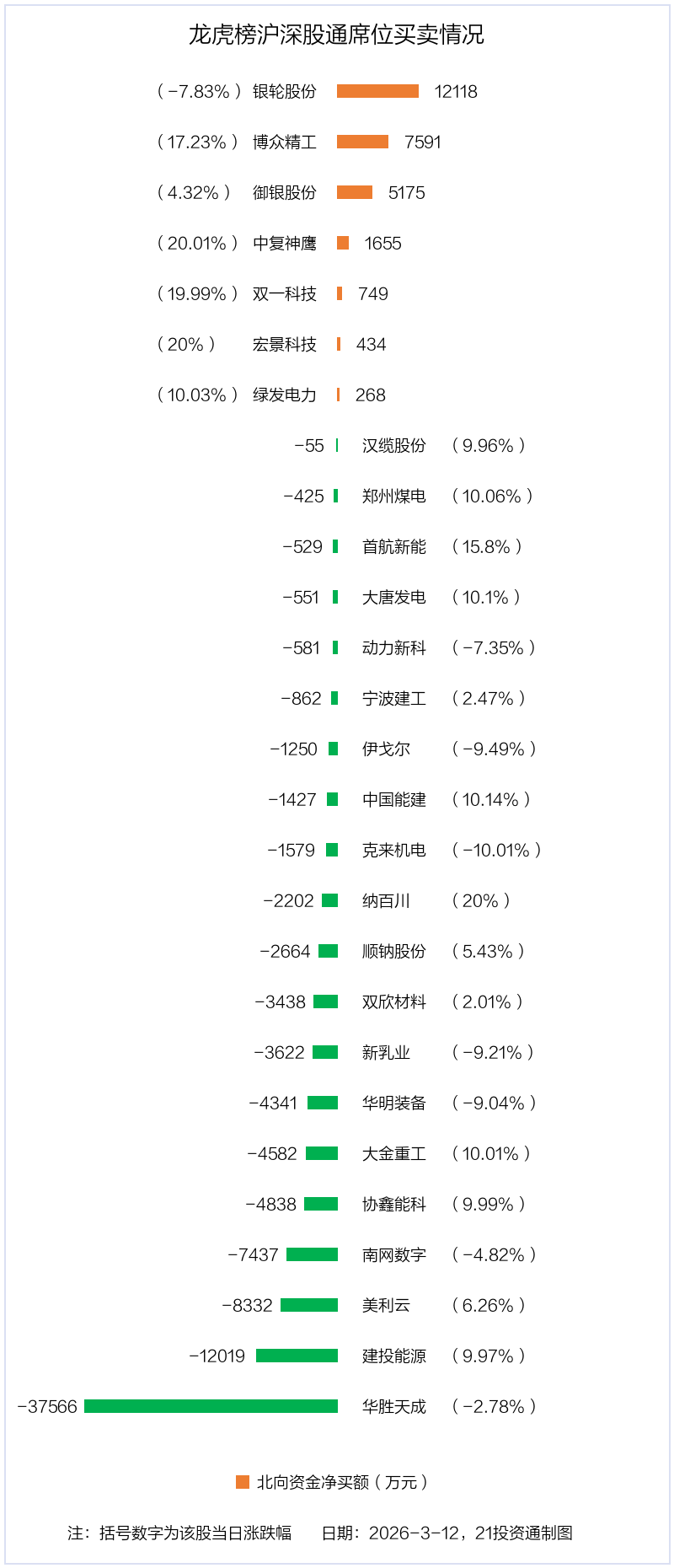674x1568 pixels.
Task: Select the 南网数字 green bar
Action: point(312,1254)
